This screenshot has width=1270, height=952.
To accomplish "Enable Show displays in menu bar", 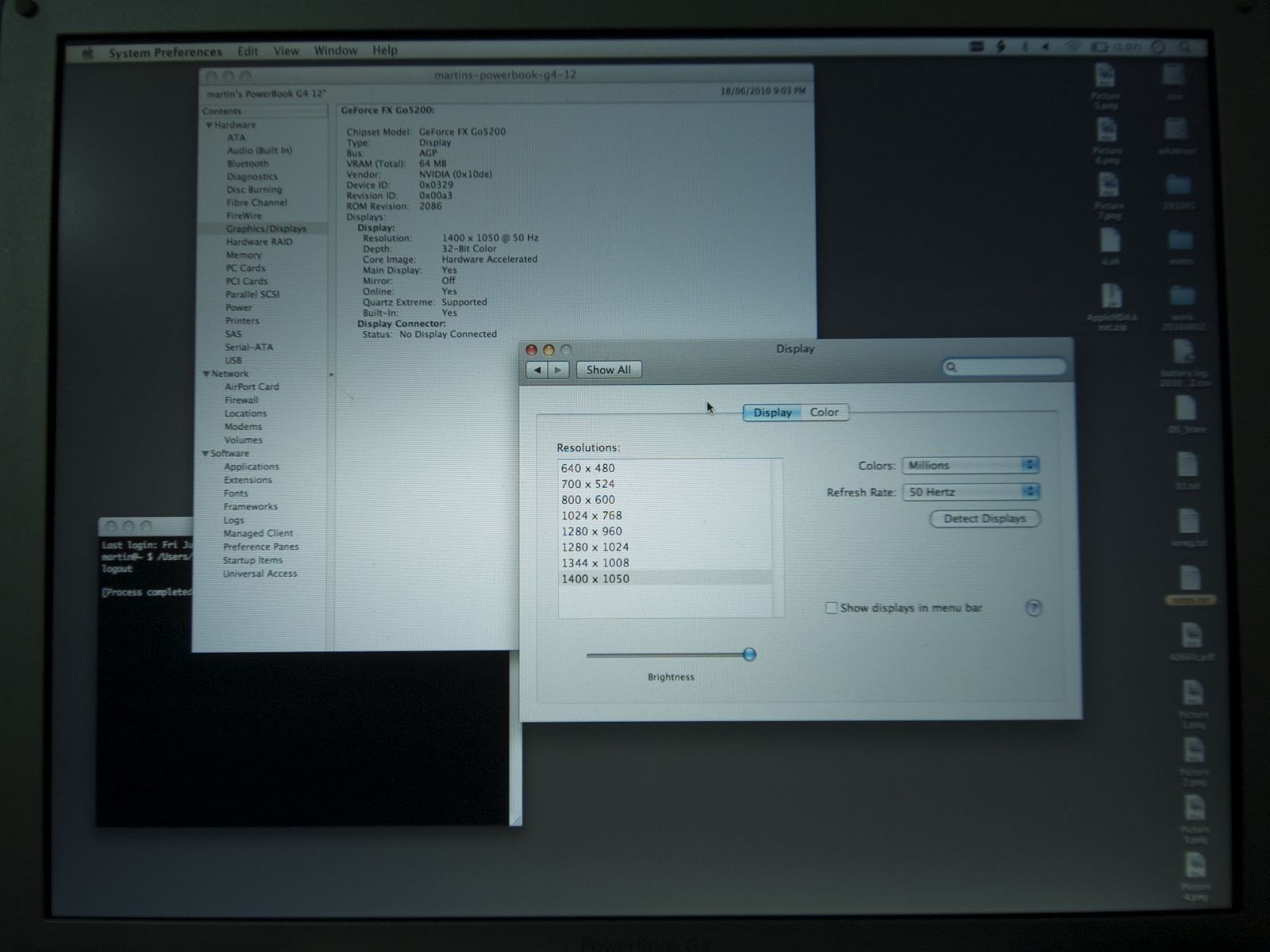I will point(831,608).
